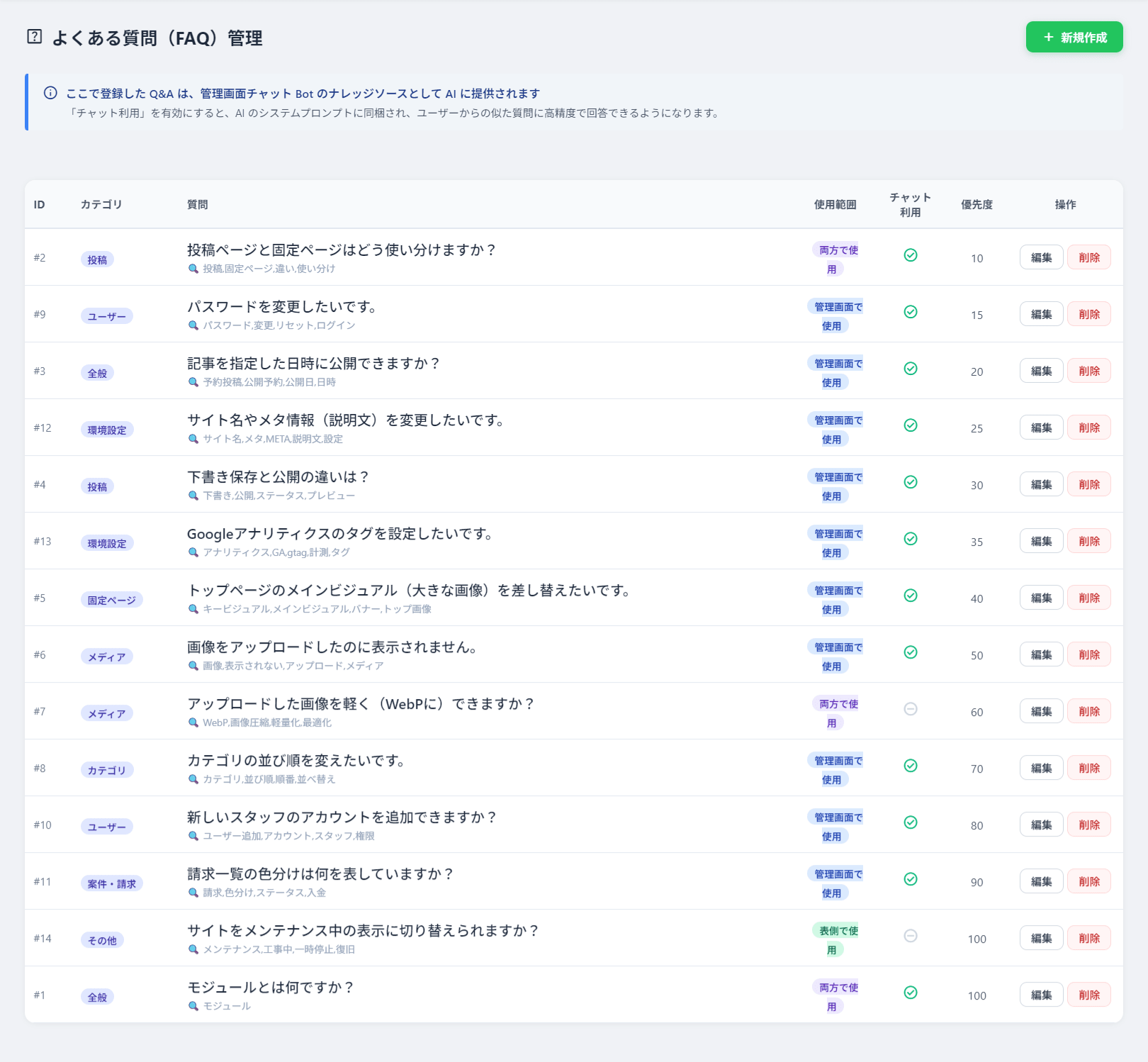The height and width of the screenshot is (1062, 1148).
Task: Click the 新規作成 button
Action: point(1074,37)
